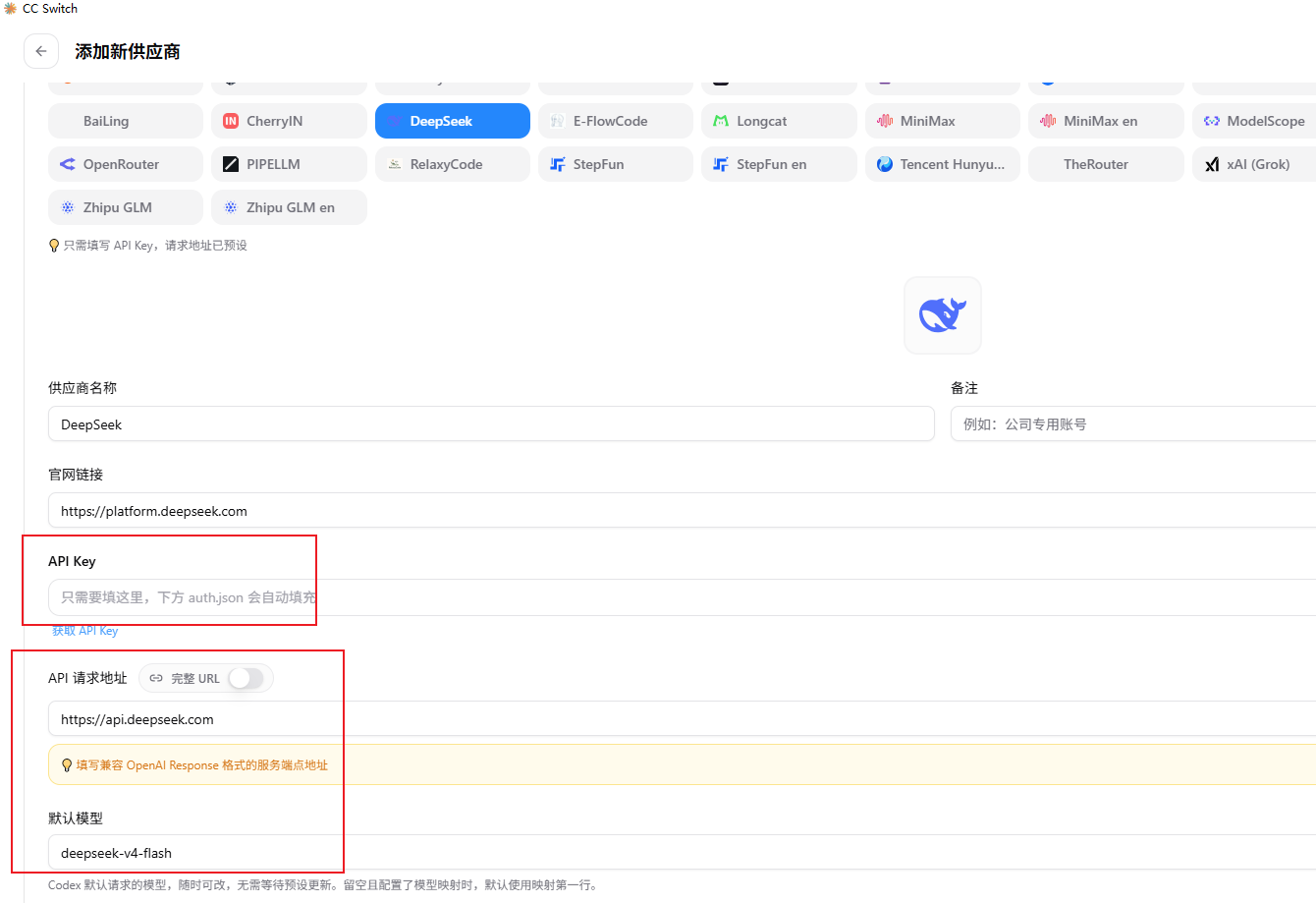Click the Zhipu GLM preset's logo icon
This screenshot has width=1316, height=903.
pyautogui.click(x=68, y=207)
